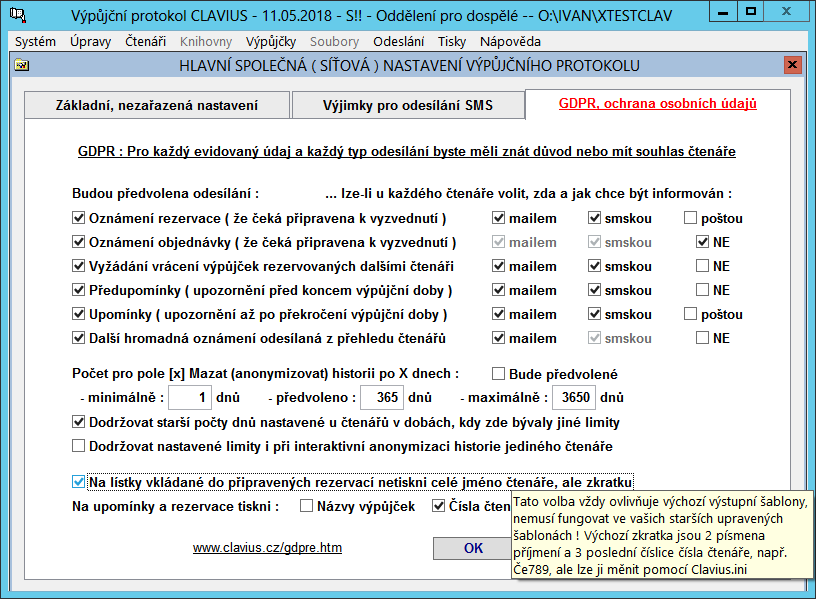Enable Názvy výpůjček checkbox
This screenshot has width=816, height=599.
pos(307,506)
